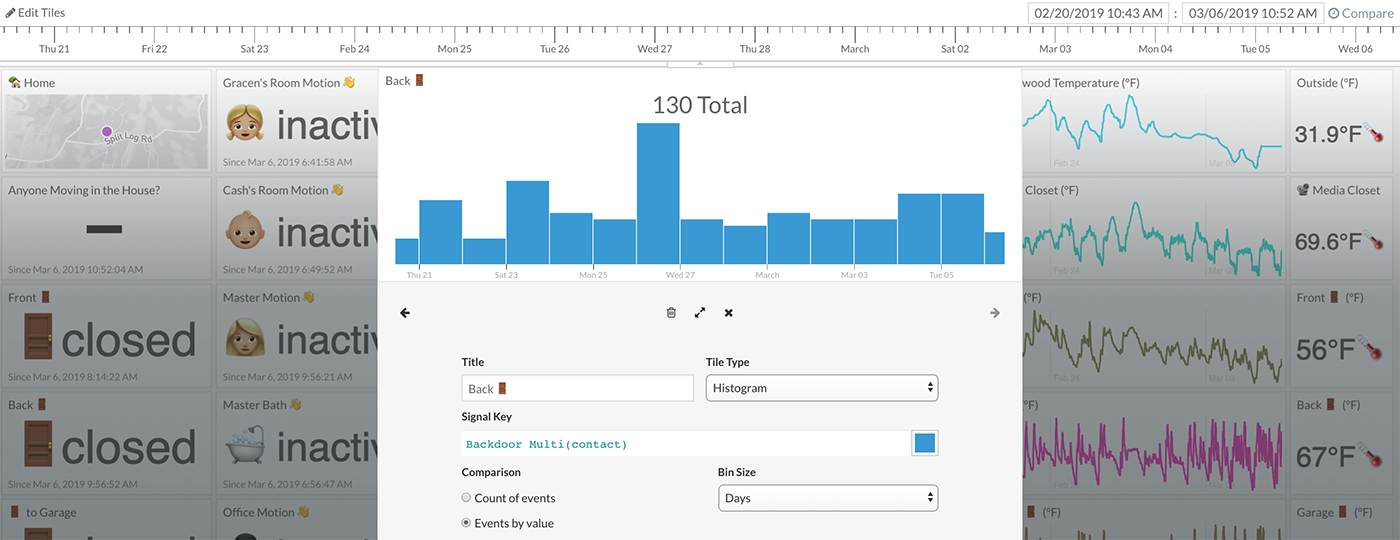Click the start date 02/20/2019 field
This screenshot has height=540, width=1400.
tap(1099, 13)
